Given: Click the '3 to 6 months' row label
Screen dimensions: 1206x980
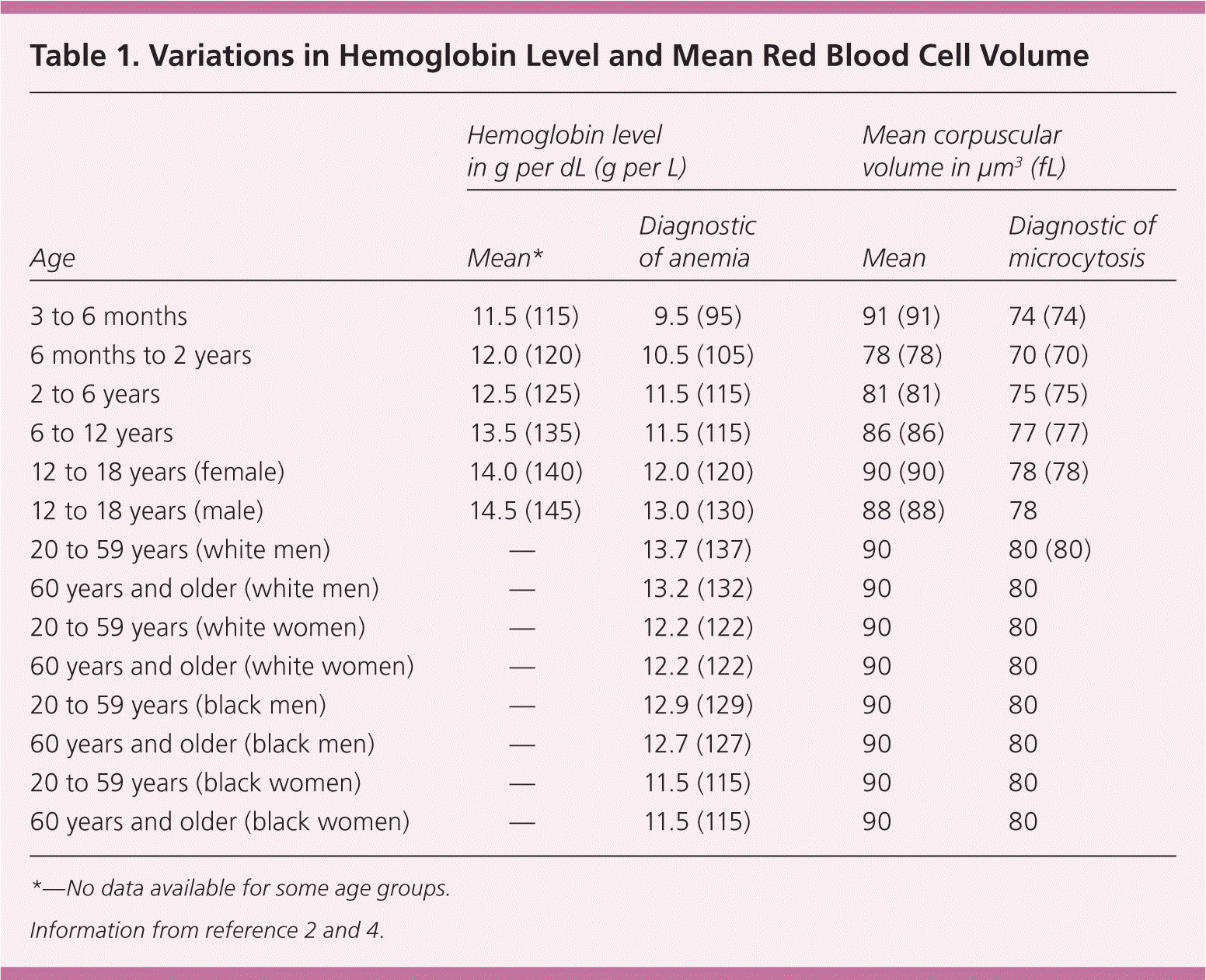Looking at the screenshot, I should pyautogui.click(x=109, y=316).
